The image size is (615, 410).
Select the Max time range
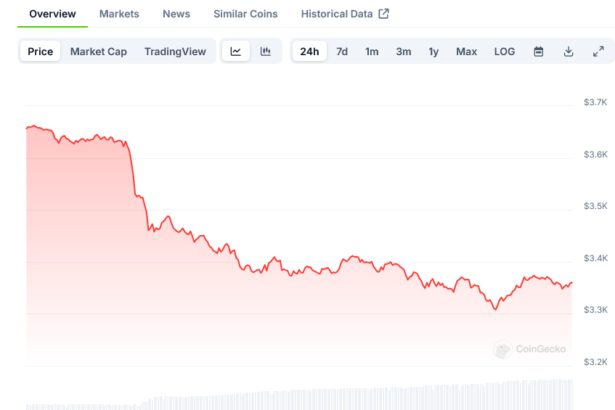(x=466, y=51)
